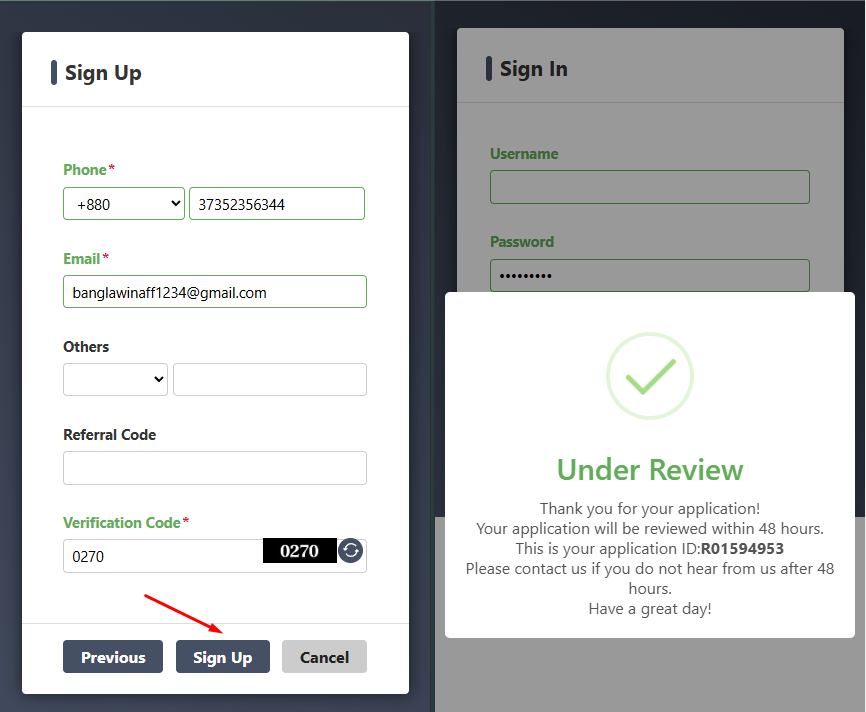Click the Verification Code text field
This screenshot has width=866, height=712.
[x=163, y=556]
